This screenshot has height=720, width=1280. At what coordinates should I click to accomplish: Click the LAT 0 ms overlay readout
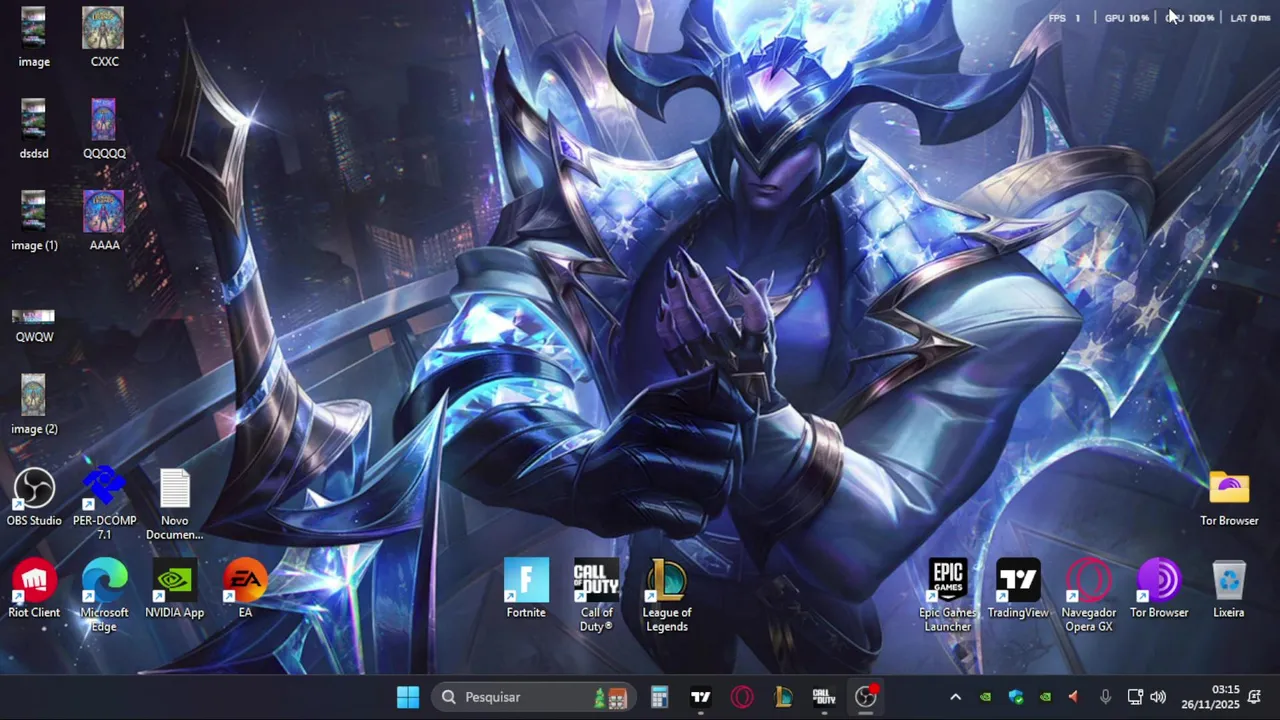coord(1250,18)
